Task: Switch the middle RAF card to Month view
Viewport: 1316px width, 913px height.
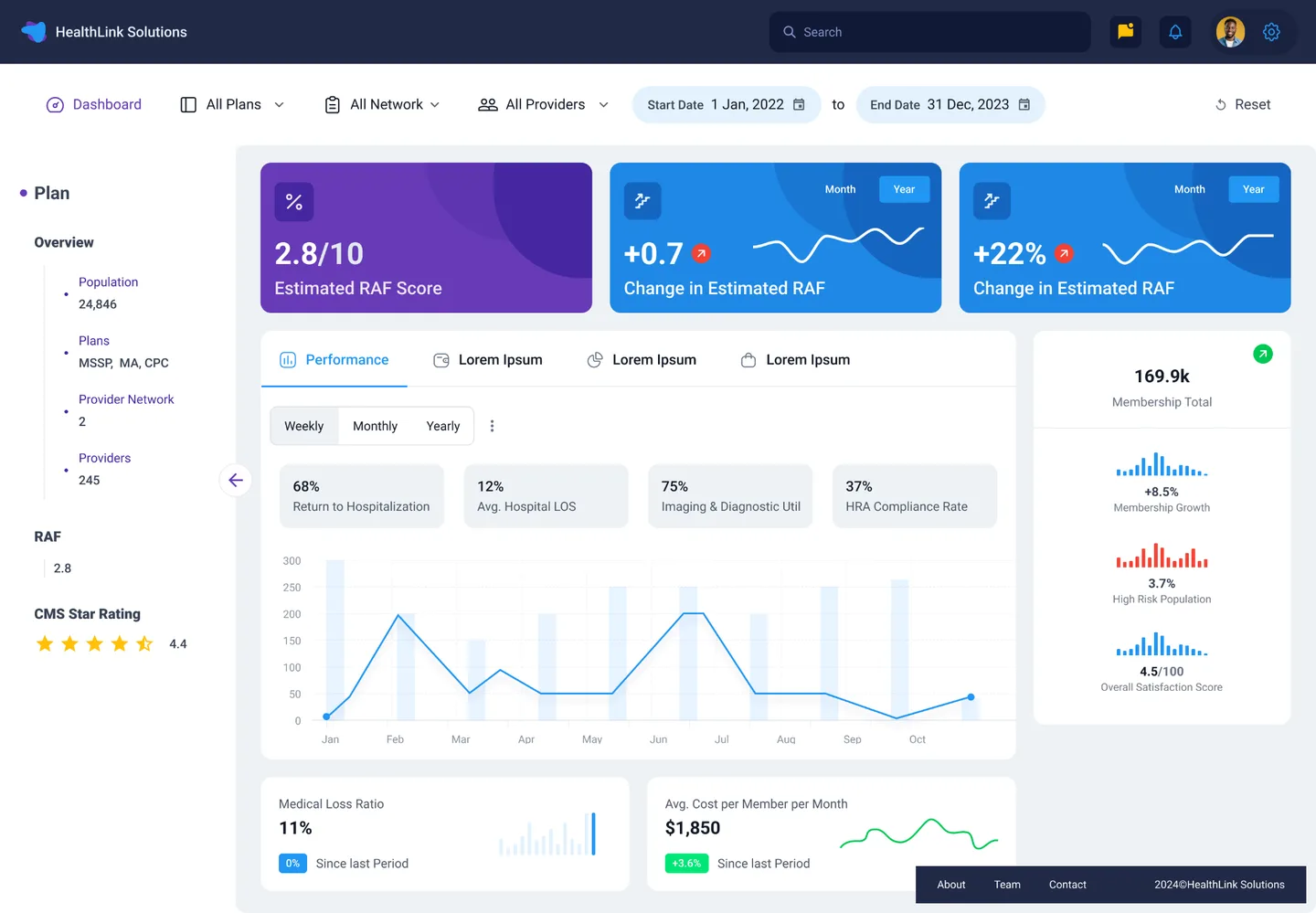Action: pos(840,189)
